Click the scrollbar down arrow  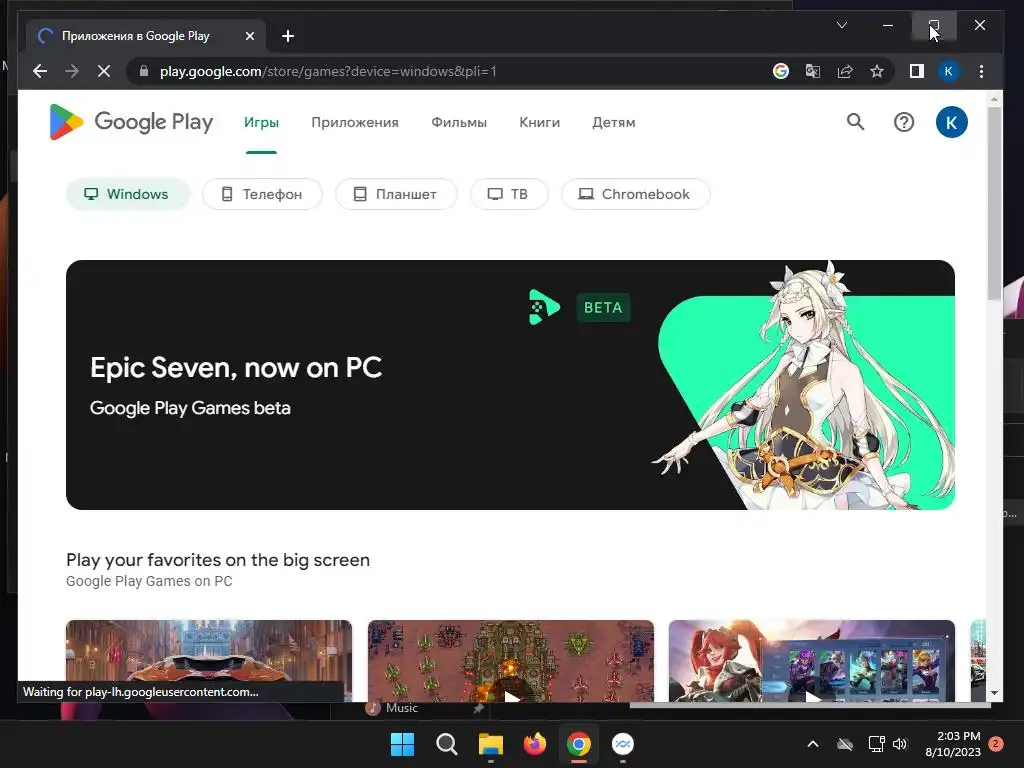click(994, 693)
